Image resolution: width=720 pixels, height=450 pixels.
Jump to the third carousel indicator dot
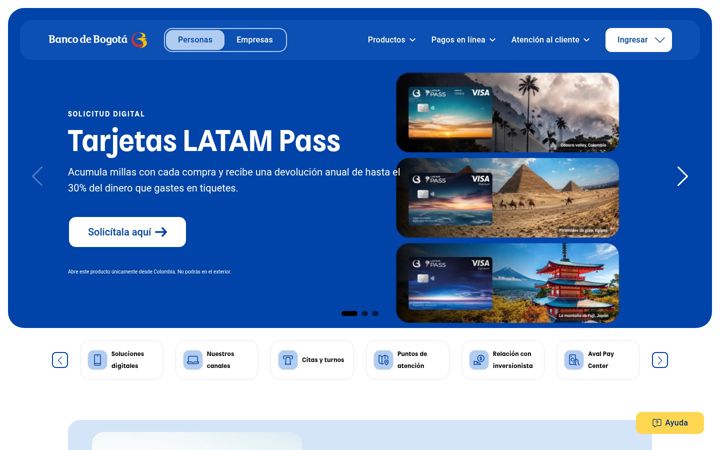pos(375,313)
